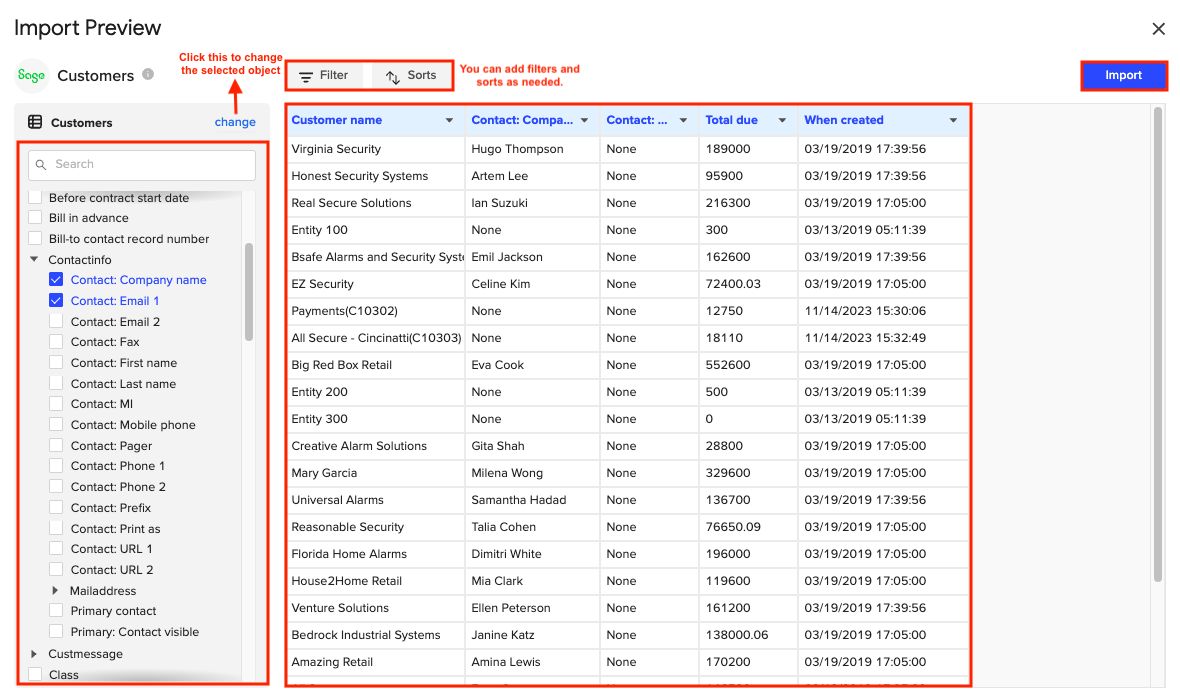
Task: Check Contact: URL 2 checkbox
Action: [x=56, y=570]
